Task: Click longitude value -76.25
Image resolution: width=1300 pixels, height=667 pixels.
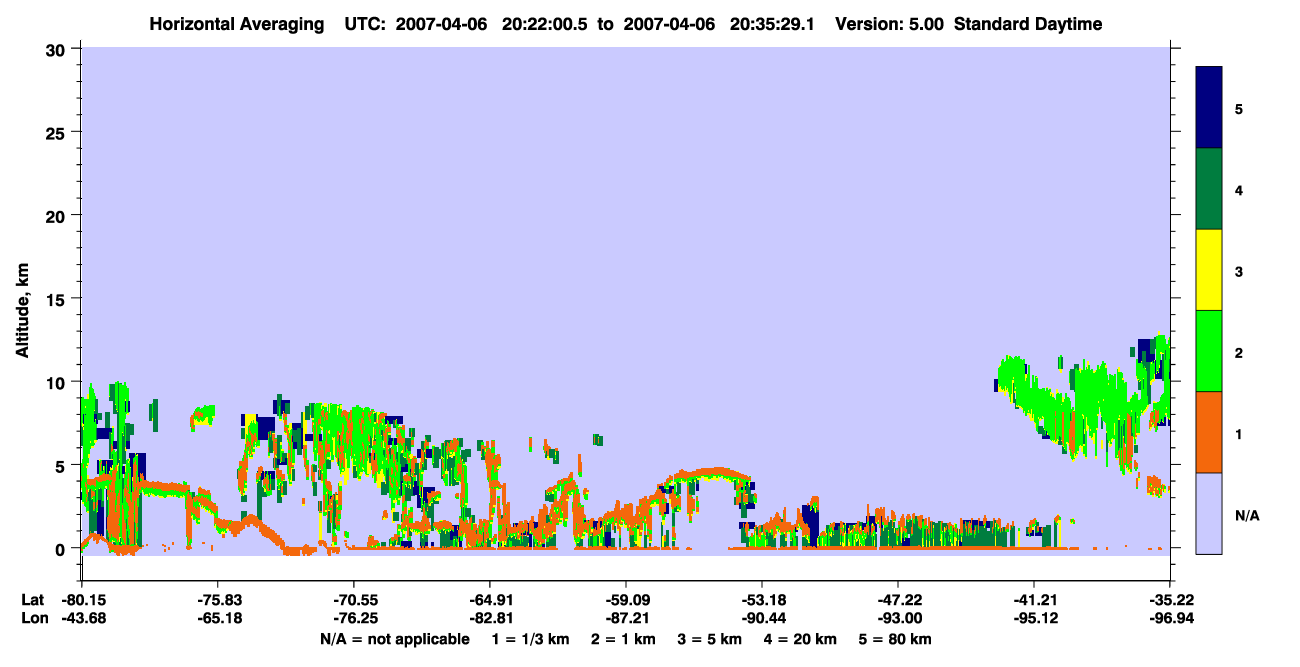Action: 354,618
